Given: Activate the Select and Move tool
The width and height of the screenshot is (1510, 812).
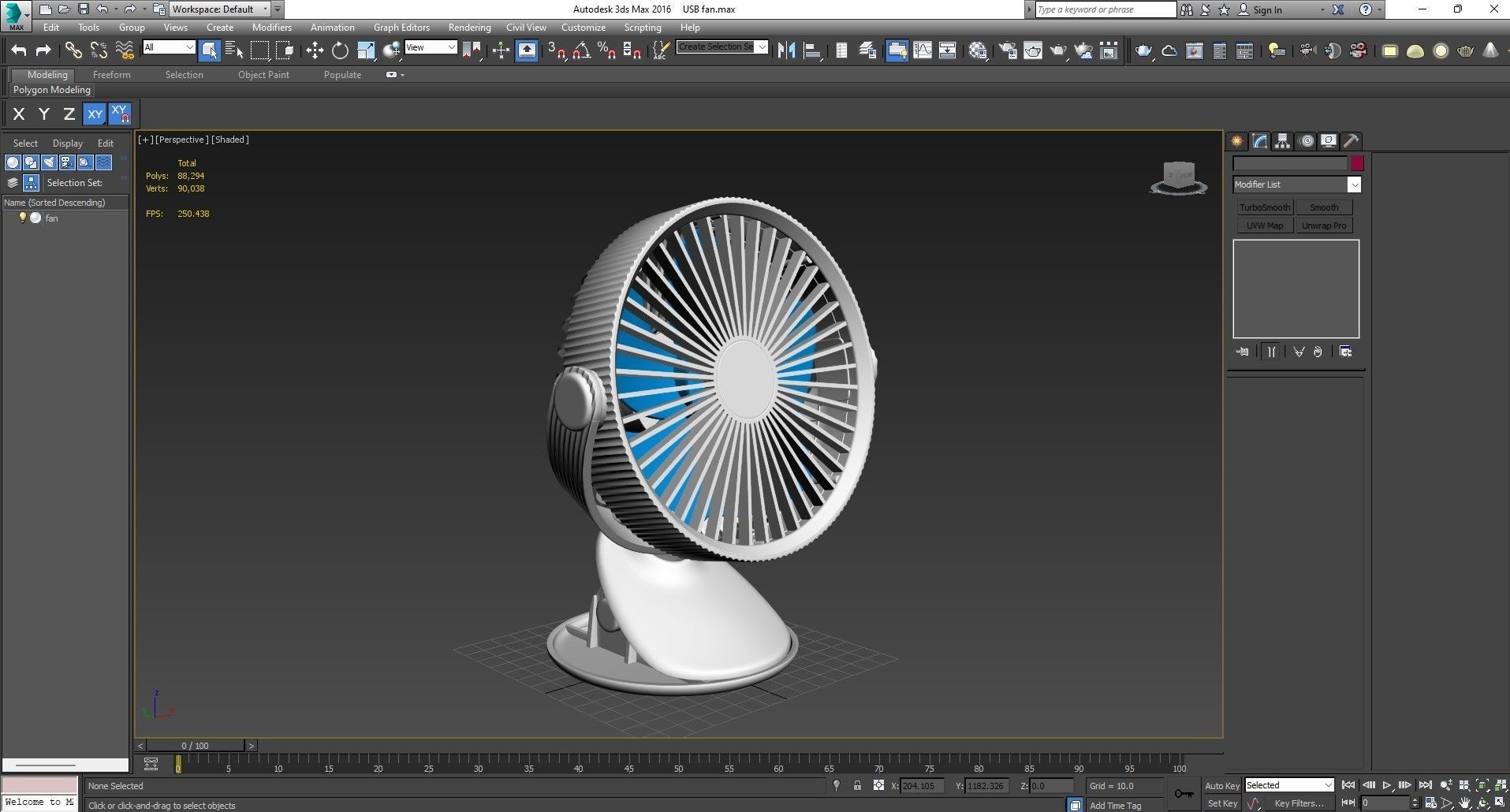Looking at the screenshot, I should pos(315,50).
